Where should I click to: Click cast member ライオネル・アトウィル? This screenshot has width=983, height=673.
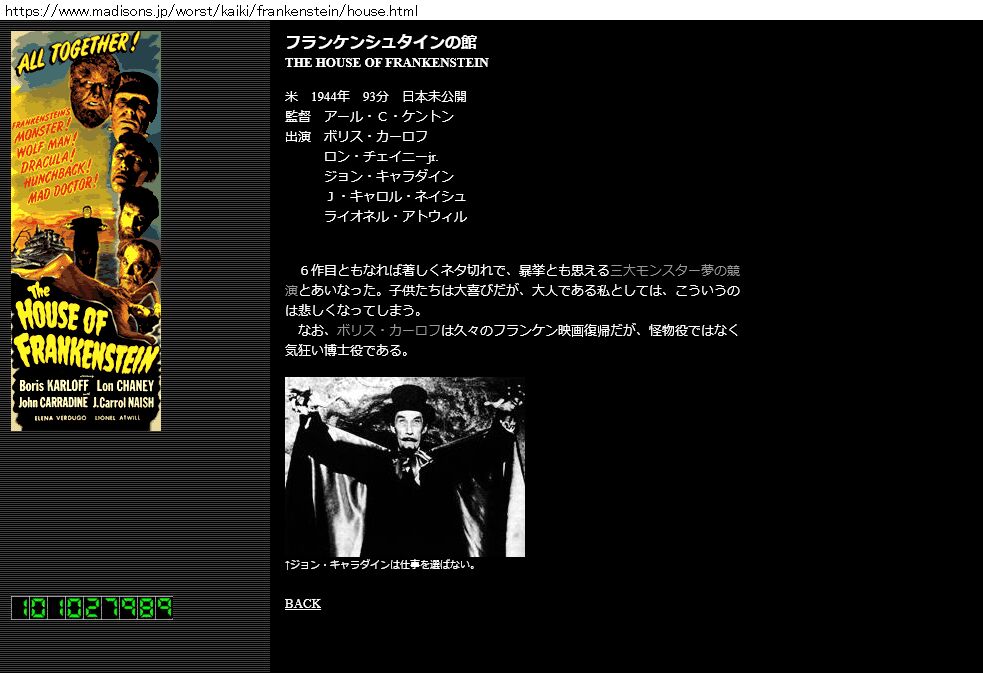pyautogui.click(x=395, y=217)
